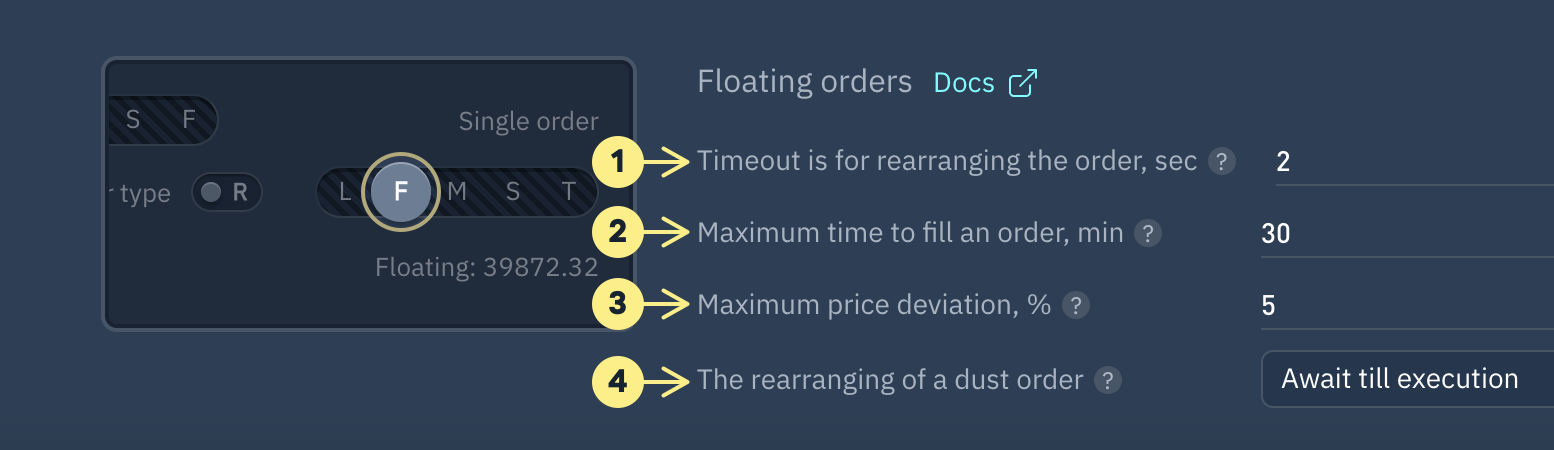Viewport: 1554px width, 450px height.
Task: Click the yellow number 1 annotation marker
Action: coord(618,161)
